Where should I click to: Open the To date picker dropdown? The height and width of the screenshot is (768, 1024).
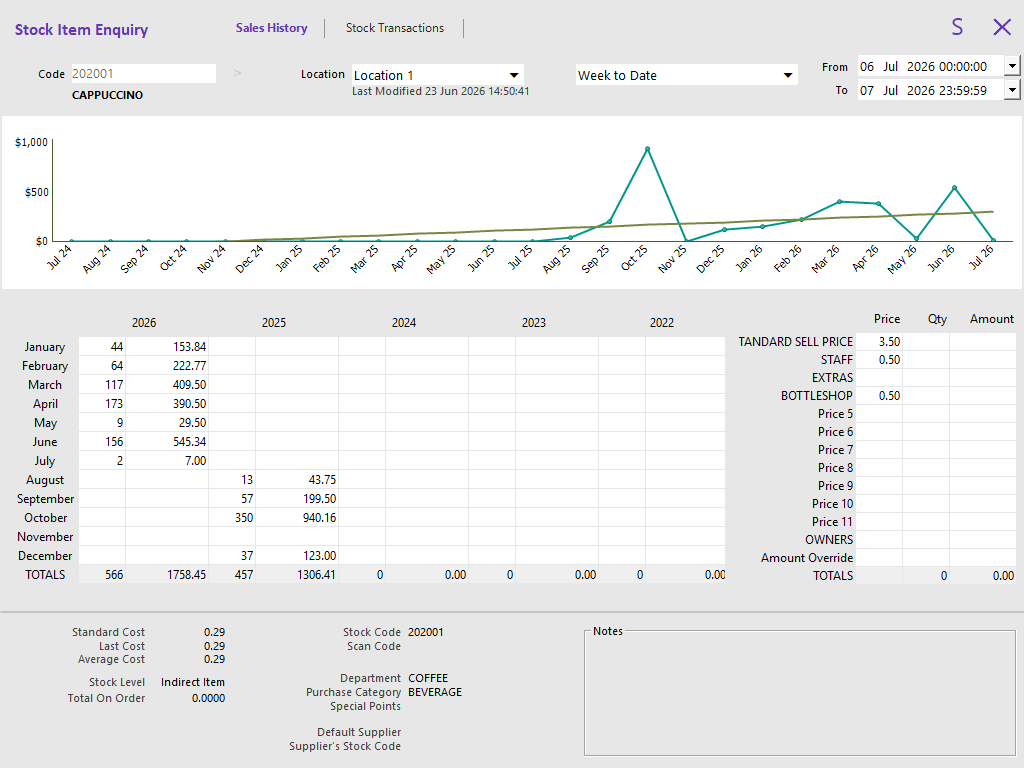[1012, 90]
